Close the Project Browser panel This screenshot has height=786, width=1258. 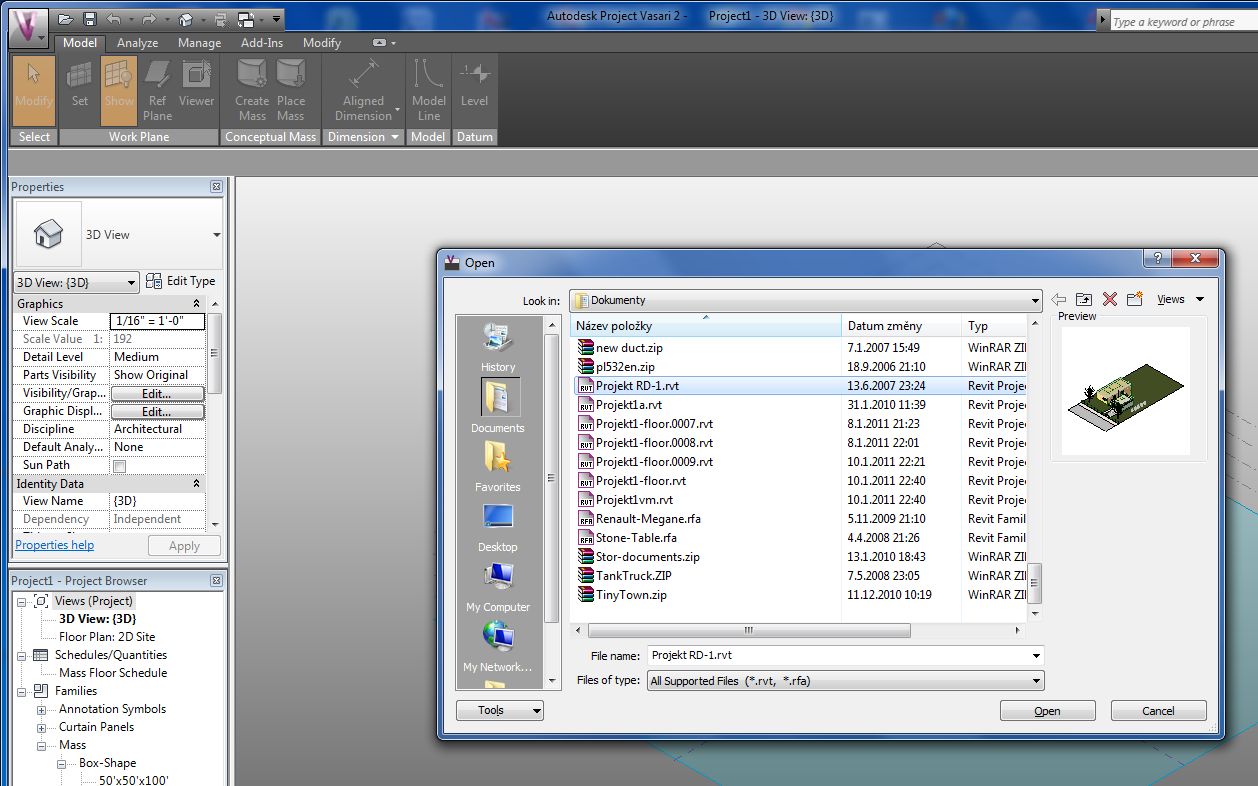[216, 581]
